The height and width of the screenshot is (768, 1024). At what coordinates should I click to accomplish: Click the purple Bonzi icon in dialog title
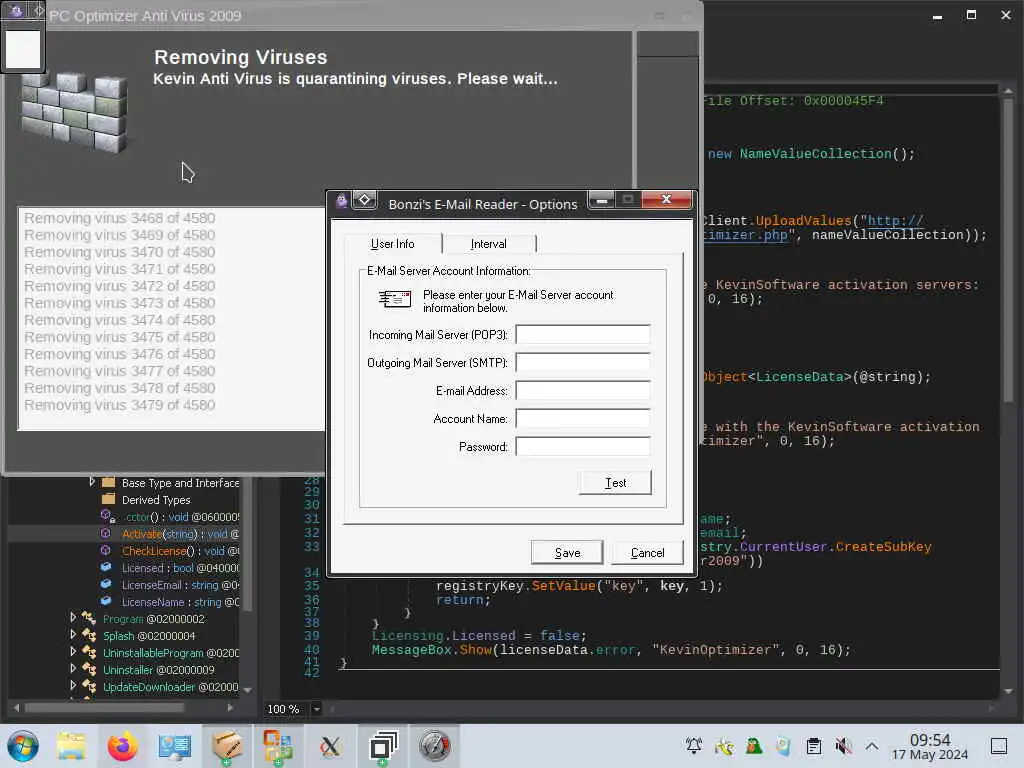tap(342, 200)
